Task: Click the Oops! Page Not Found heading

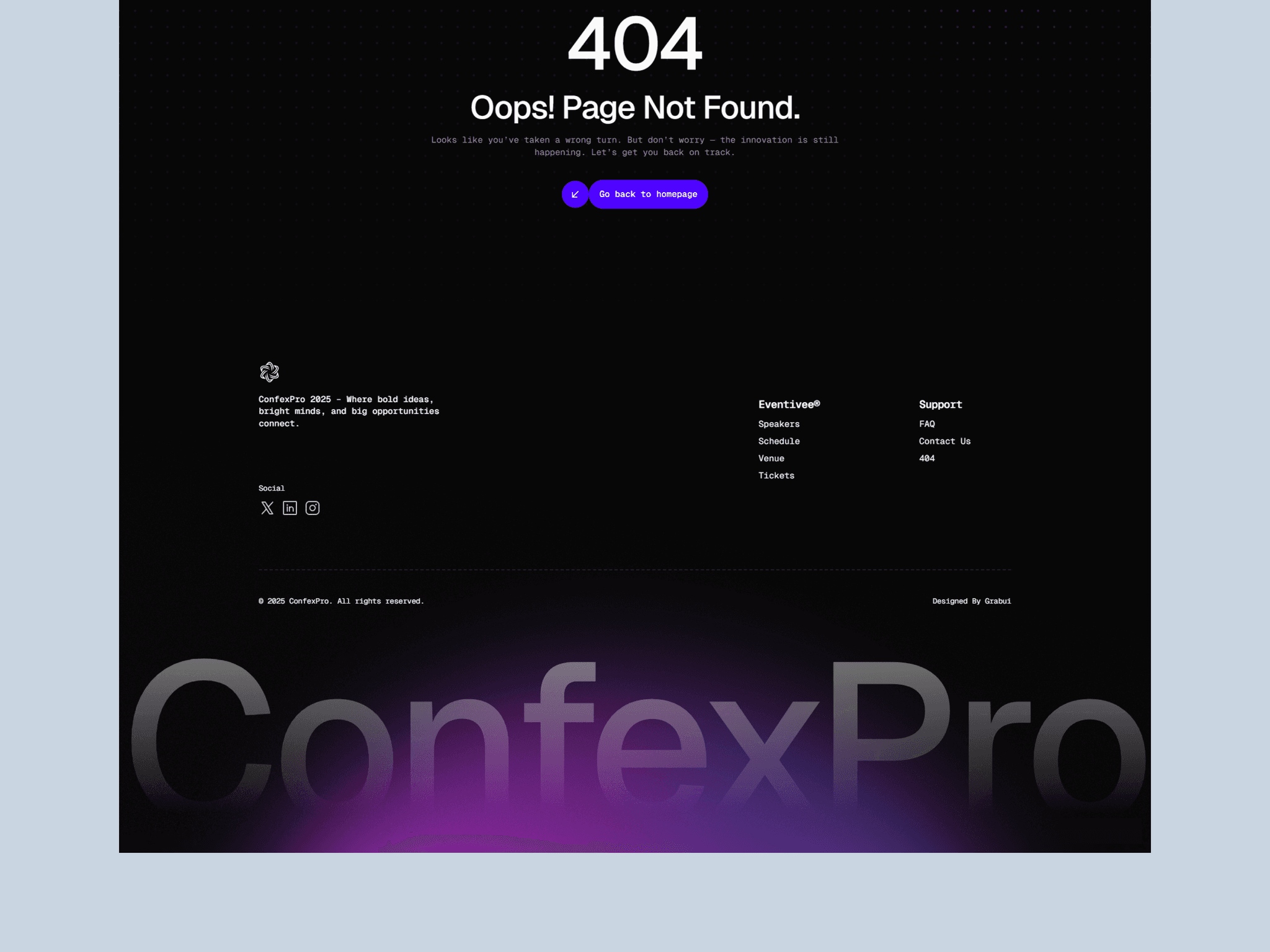Action: pyautogui.click(x=635, y=108)
